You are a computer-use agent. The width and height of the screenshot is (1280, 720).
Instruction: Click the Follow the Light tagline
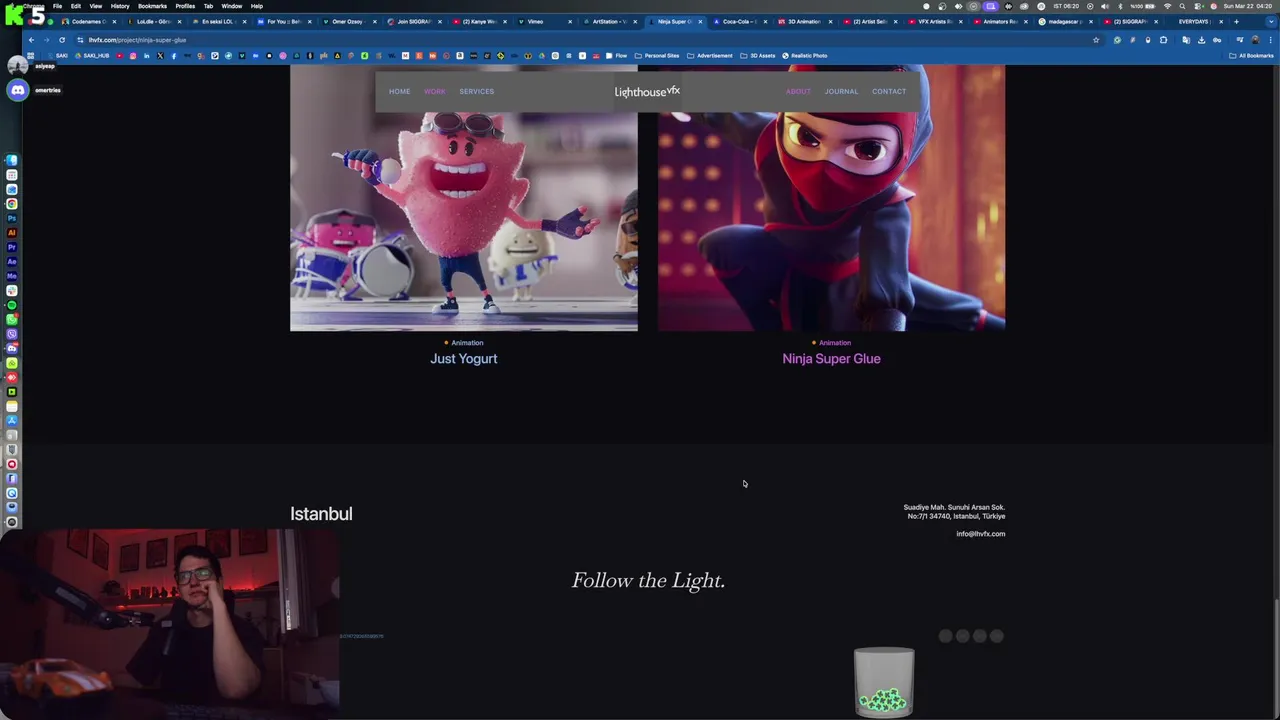click(x=648, y=580)
